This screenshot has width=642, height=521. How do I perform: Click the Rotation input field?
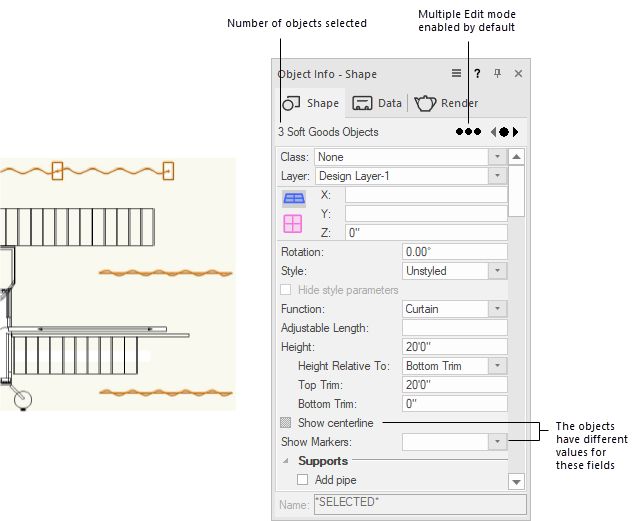[x=454, y=252]
